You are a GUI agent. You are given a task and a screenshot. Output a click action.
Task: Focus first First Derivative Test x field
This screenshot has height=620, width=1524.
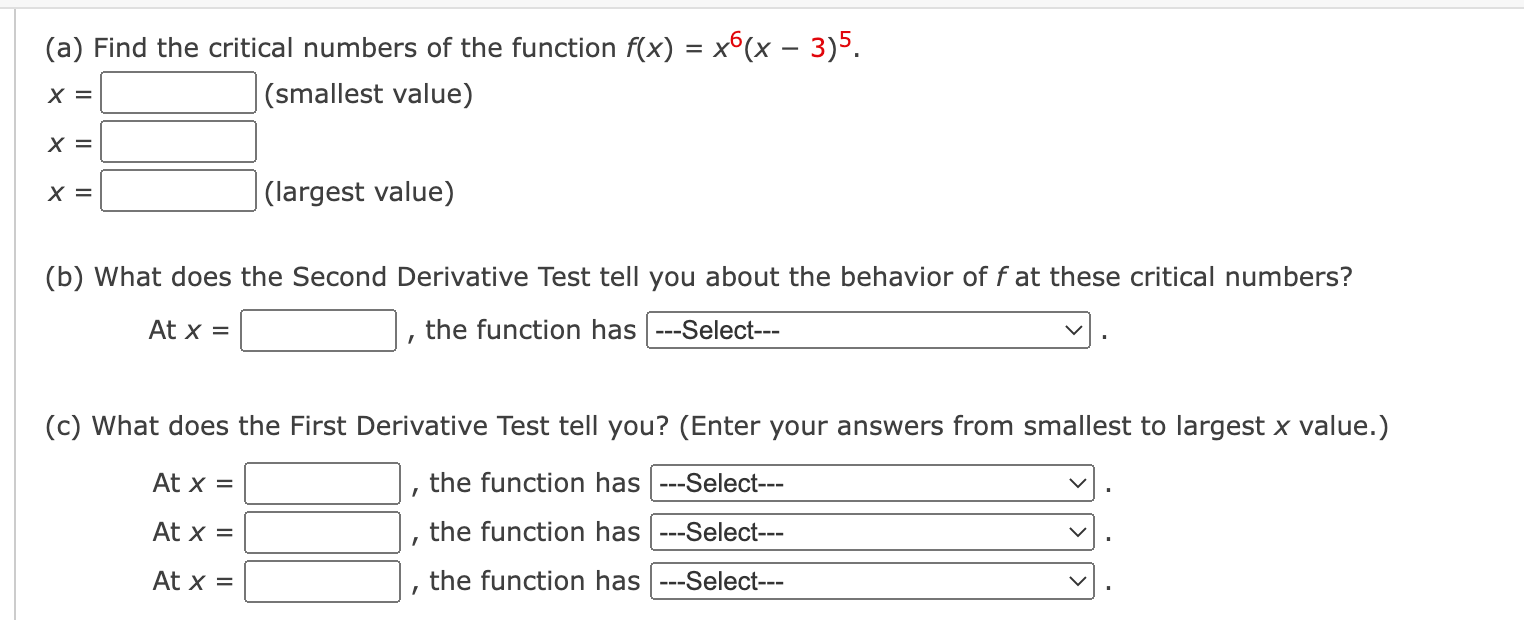tap(323, 483)
